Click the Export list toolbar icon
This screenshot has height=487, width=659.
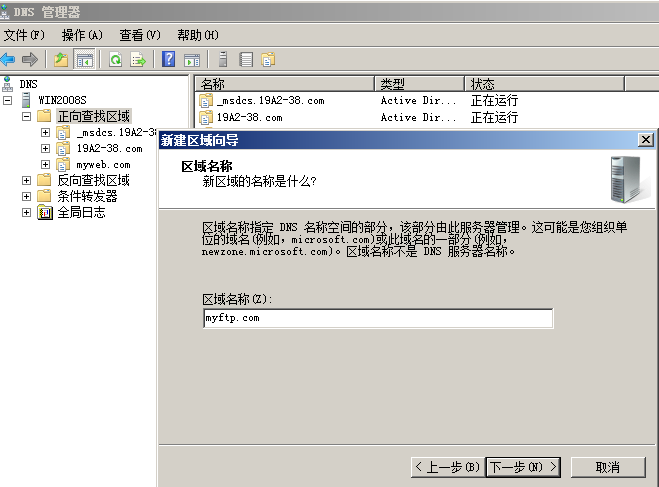coord(138,59)
